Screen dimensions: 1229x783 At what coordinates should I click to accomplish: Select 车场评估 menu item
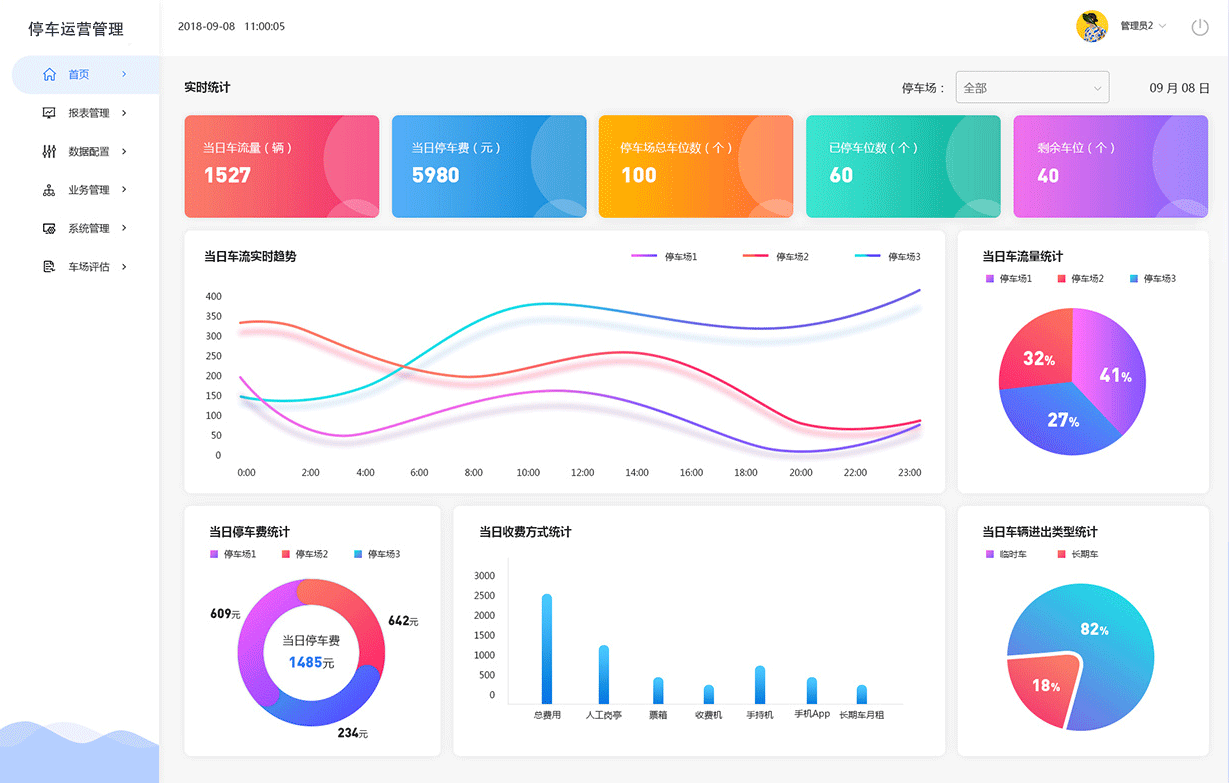88,267
